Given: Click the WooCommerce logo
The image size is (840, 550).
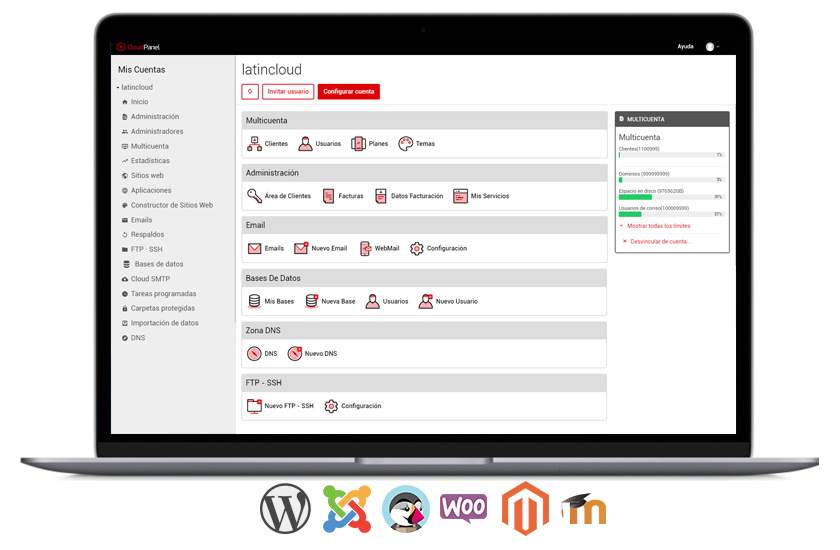Looking at the screenshot, I should coord(463,508).
